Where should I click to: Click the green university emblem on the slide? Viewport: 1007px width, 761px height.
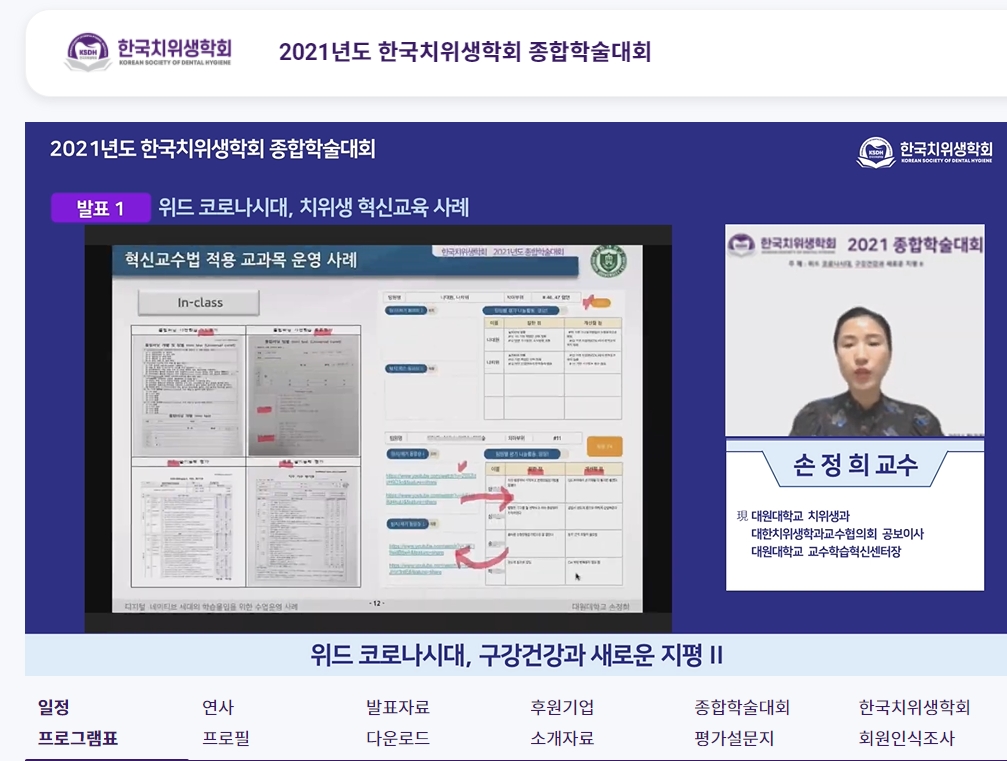tap(608, 262)
